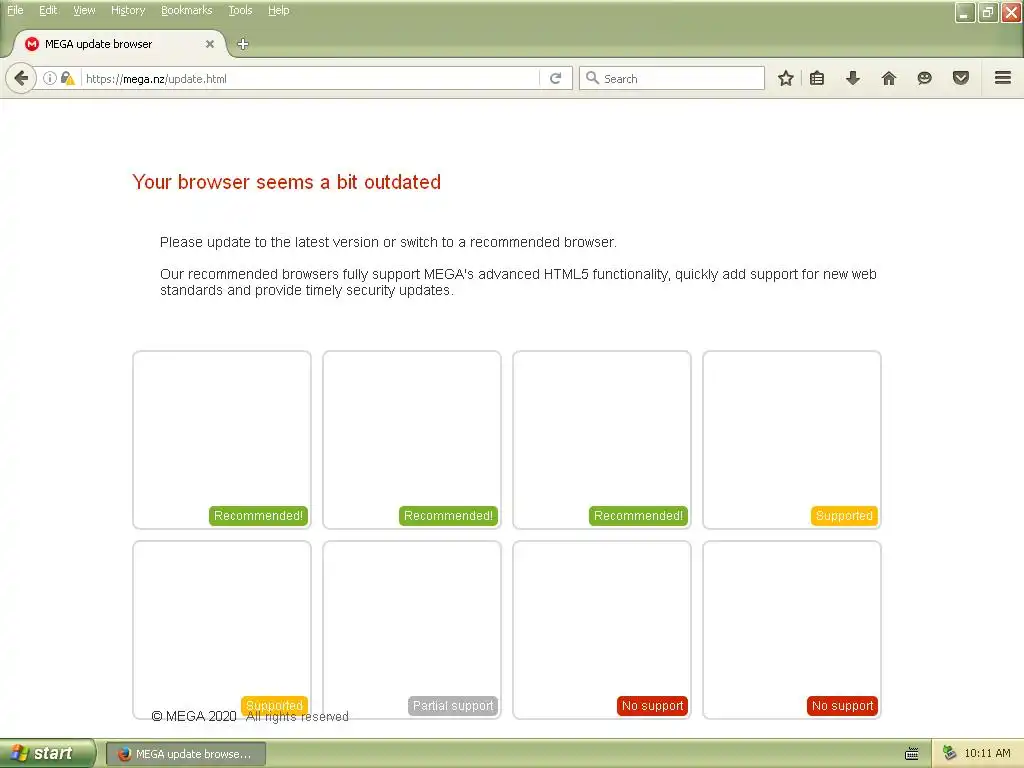Screen dimensions: 1024x768
Task: Minimize the Firefox window
Action: [x=965, y=12]
